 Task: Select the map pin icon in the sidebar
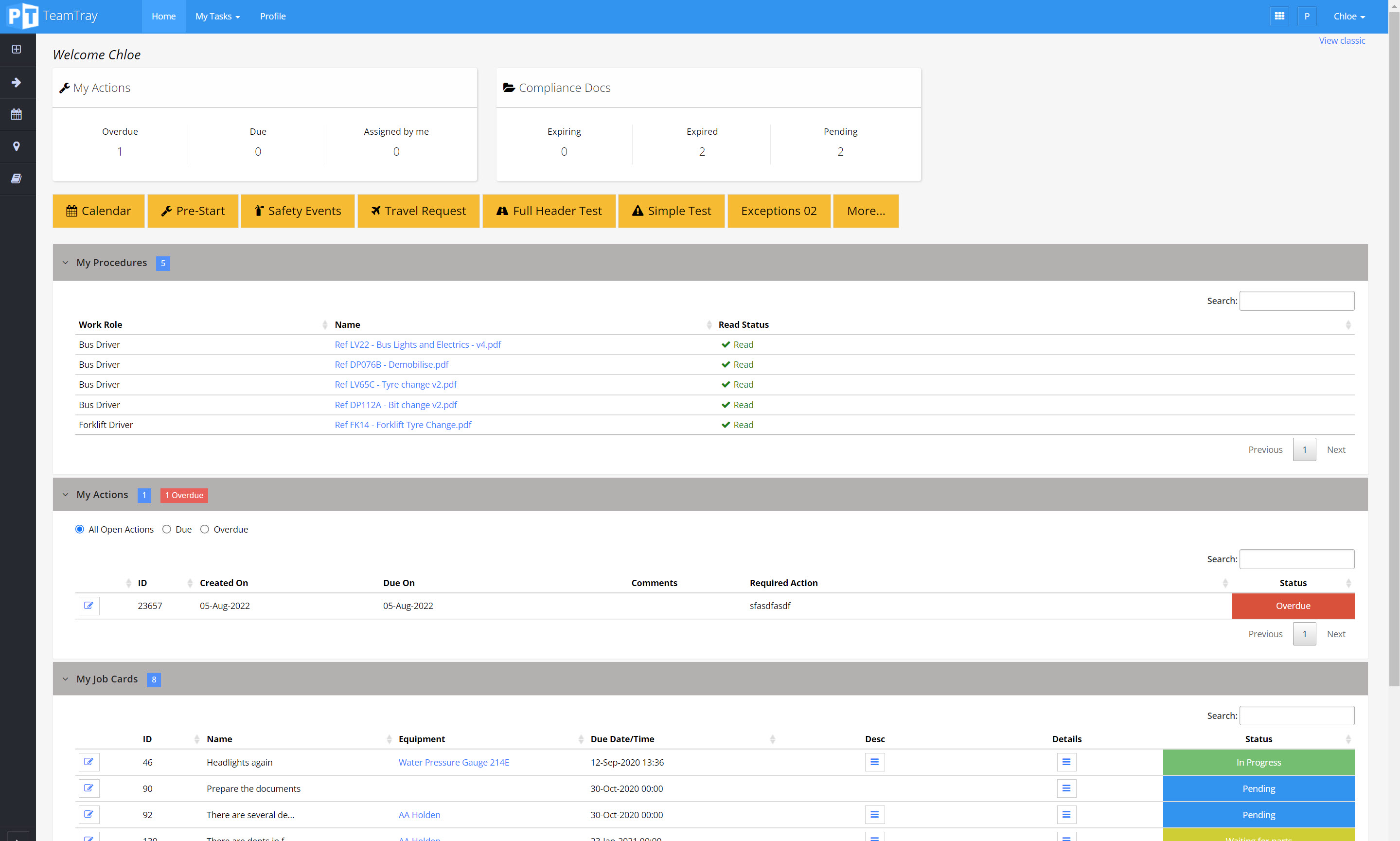pyautogui.click(x=17, y=147)
